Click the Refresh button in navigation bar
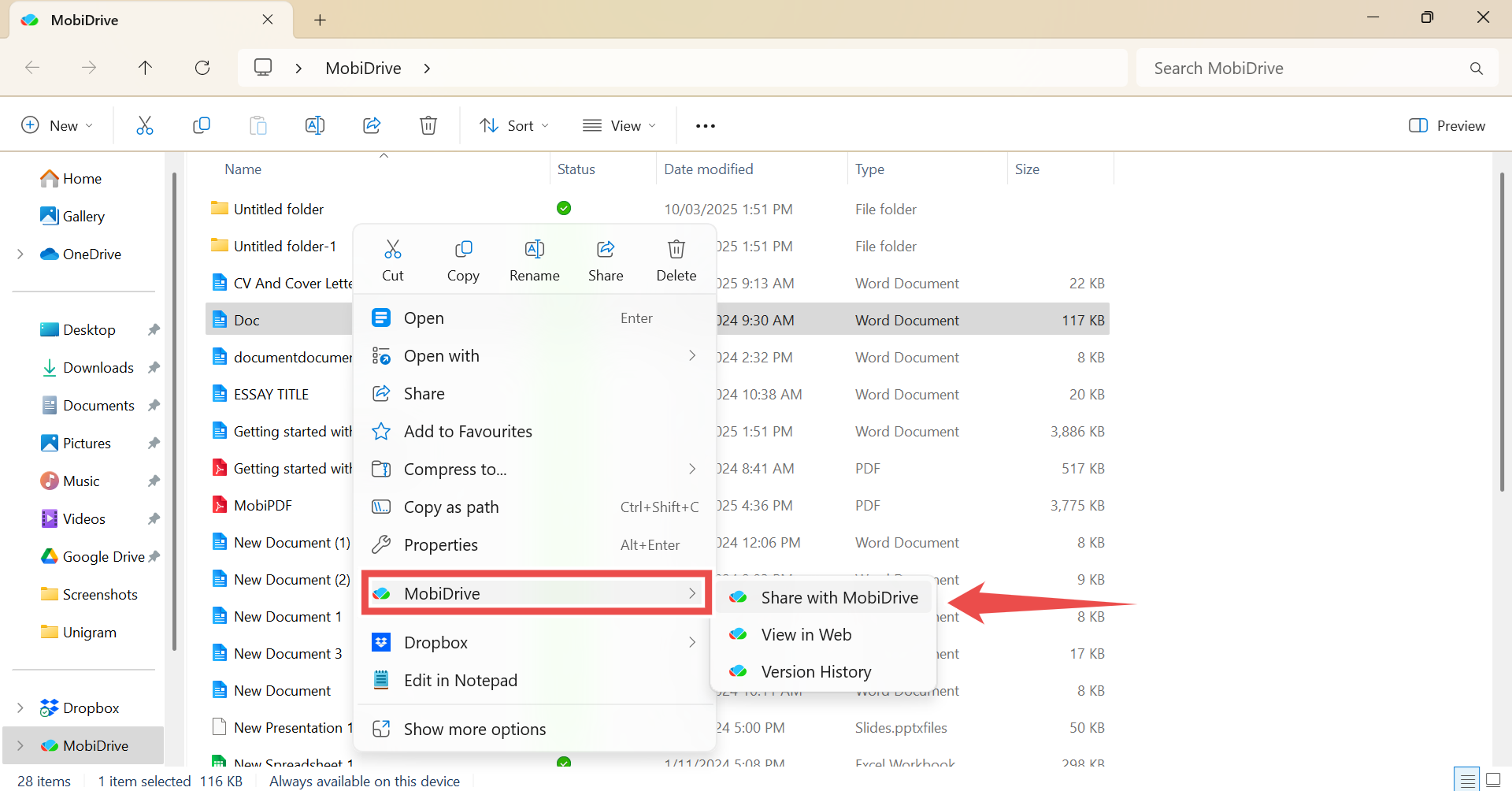 (x=202, y=68)
